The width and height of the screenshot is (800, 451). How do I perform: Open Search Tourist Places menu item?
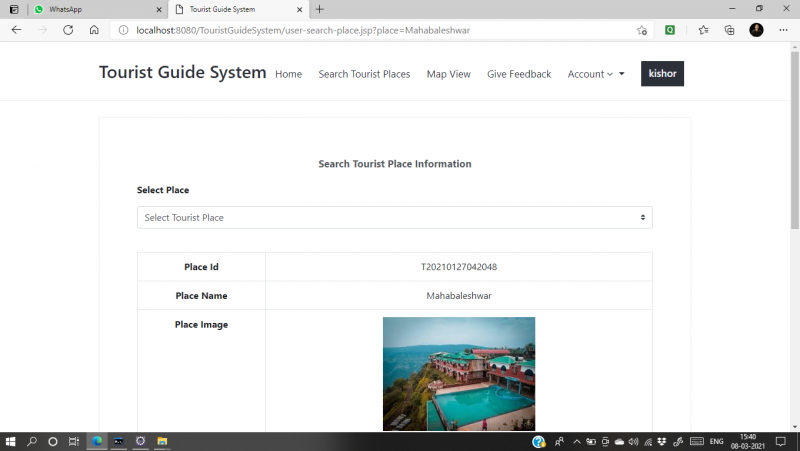click(364, 74)
